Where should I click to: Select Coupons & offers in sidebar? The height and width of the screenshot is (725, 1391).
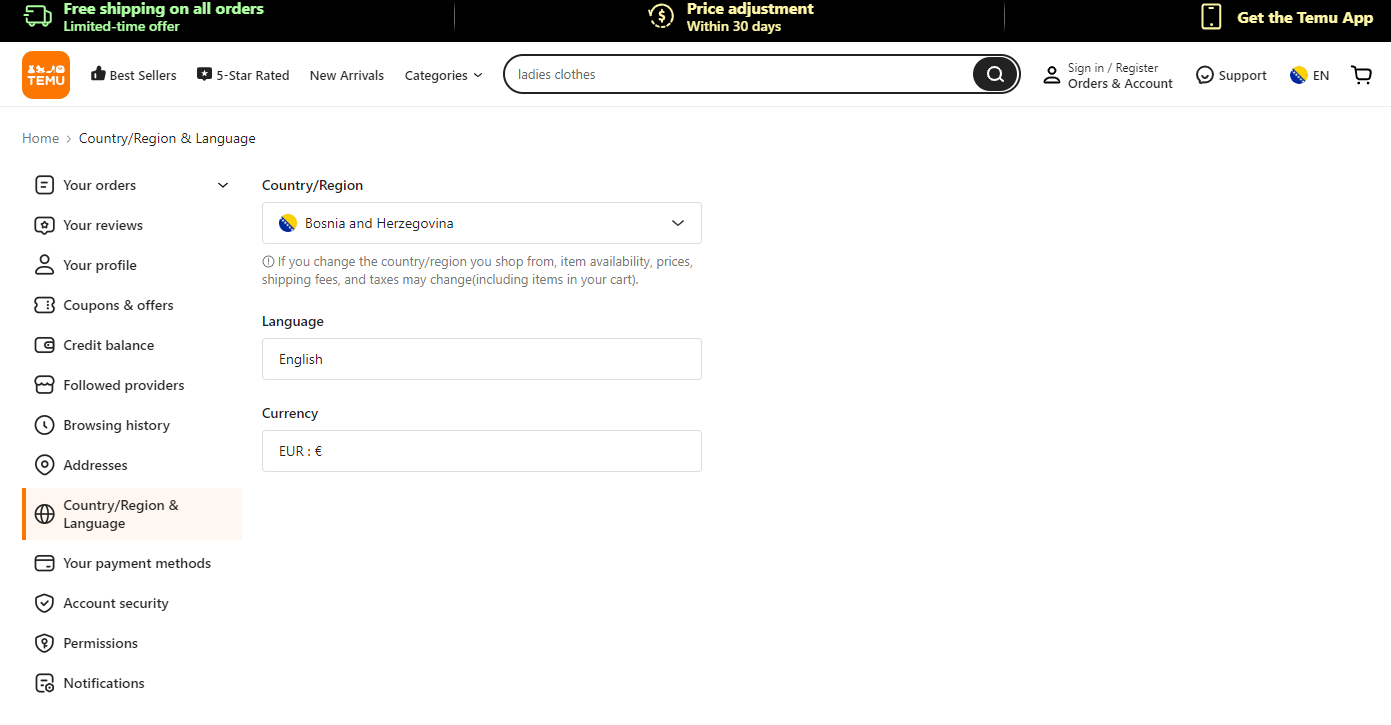(118, 305)
